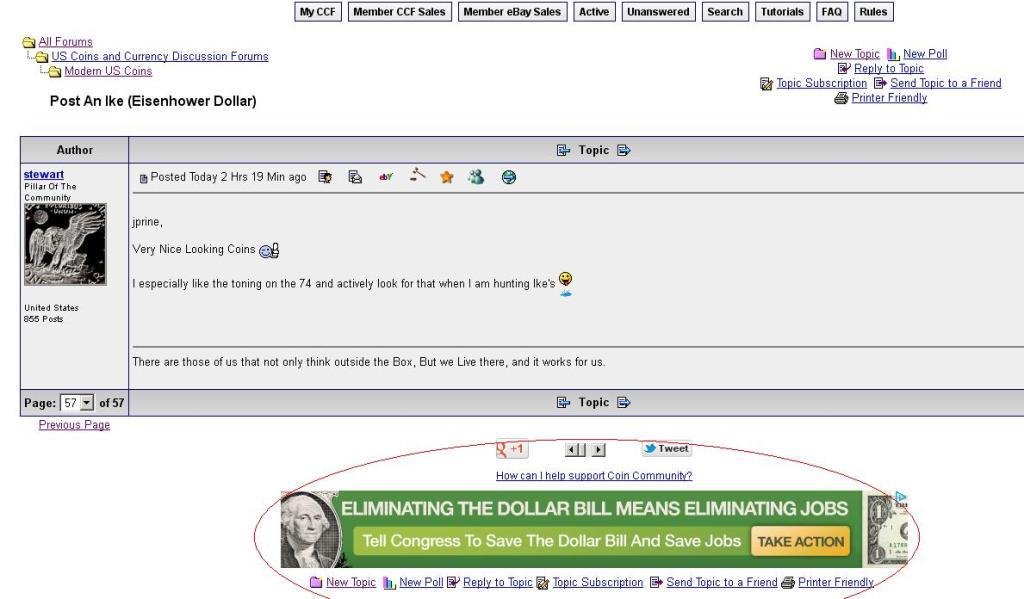Click the bottom New Poll chart icon
This screenshot has width=1024, height=599.
click(389, 582)
